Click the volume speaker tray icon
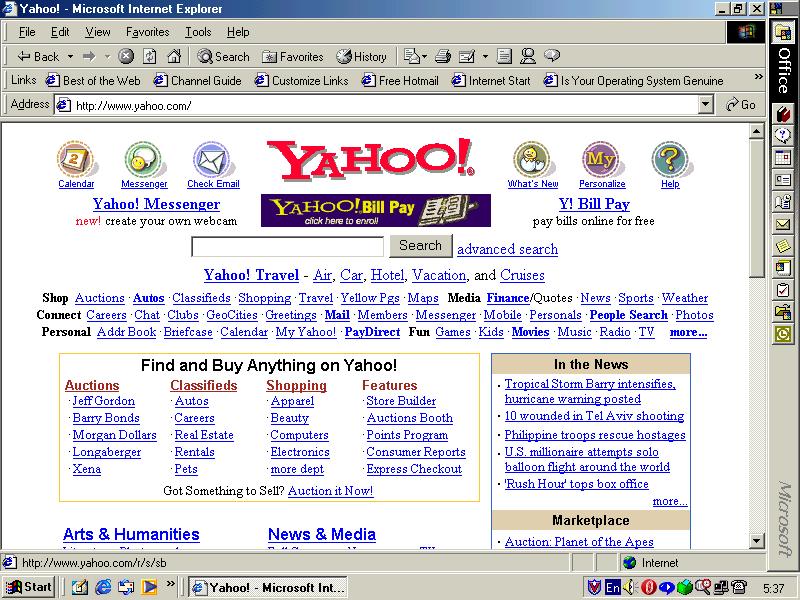800x600 pixels. click(629, 587)
